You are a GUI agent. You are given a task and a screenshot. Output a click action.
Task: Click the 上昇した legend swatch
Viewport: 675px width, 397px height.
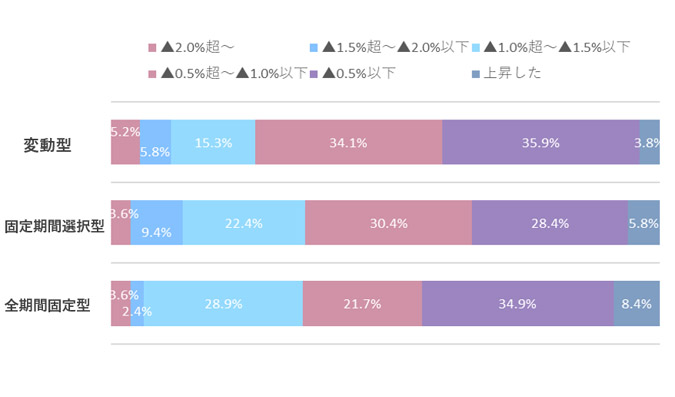pos(476,74)
